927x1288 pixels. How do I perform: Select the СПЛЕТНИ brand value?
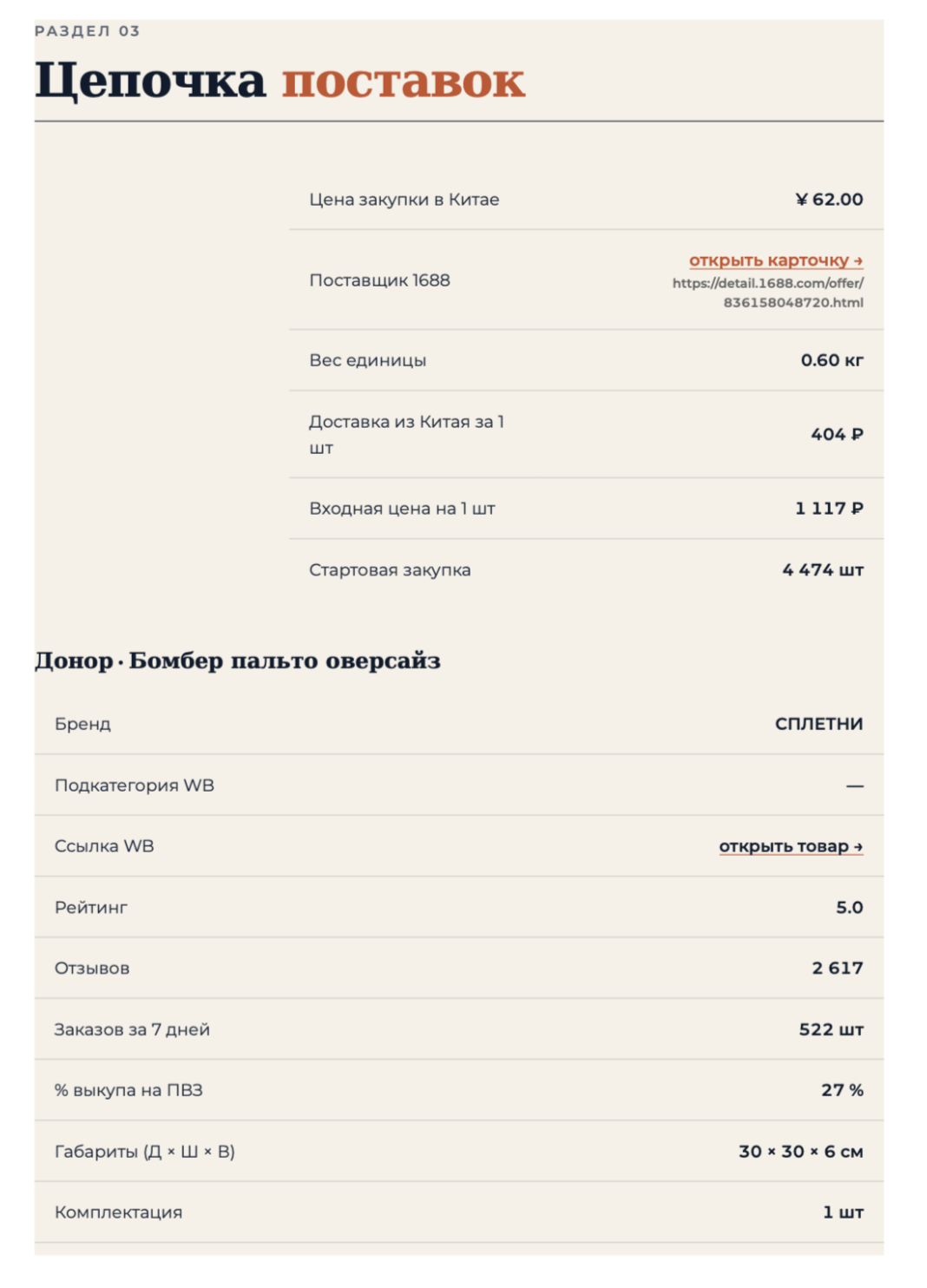pyautogui.click(x=819, y=724)
